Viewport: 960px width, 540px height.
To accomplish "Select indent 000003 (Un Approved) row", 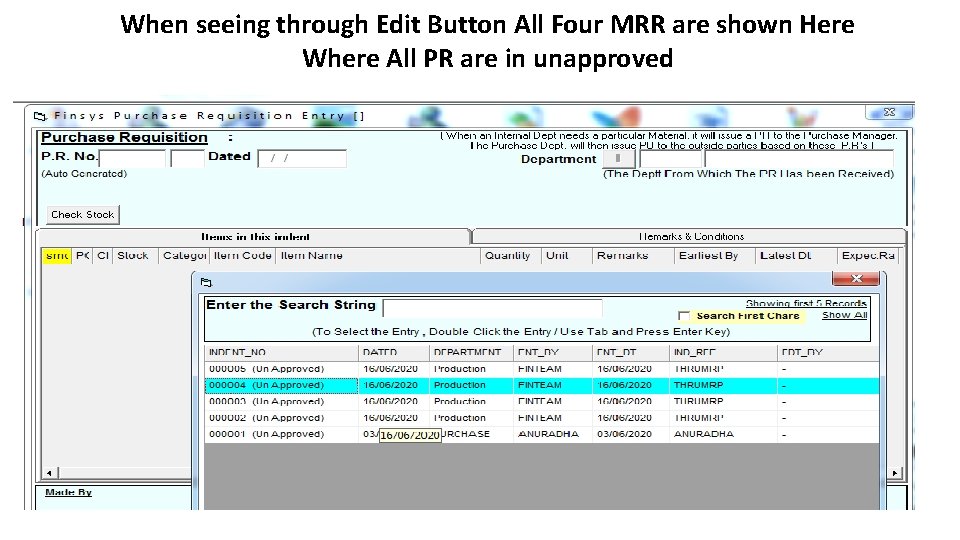I will click(x=542, y=402).
